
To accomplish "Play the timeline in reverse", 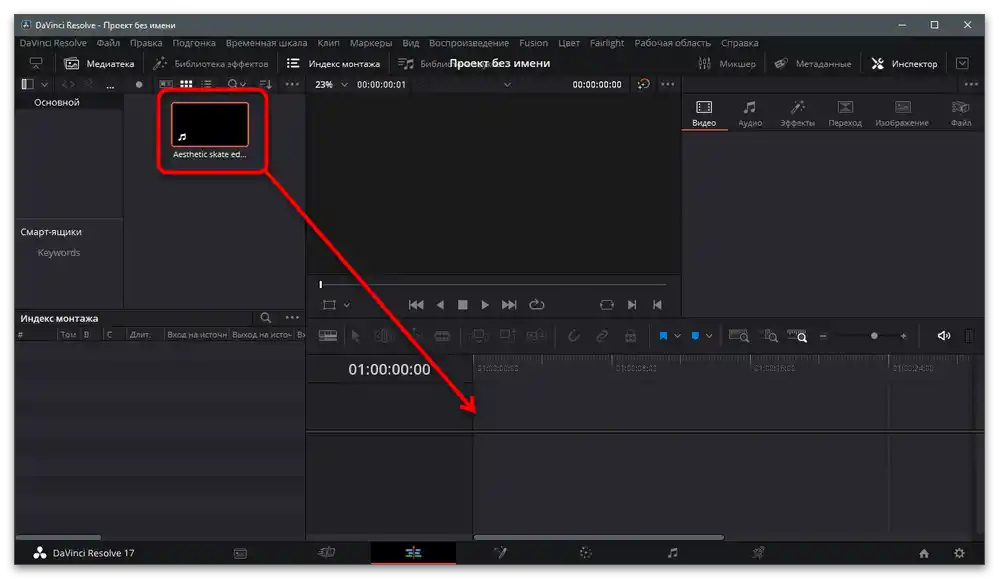I will 440,305.
